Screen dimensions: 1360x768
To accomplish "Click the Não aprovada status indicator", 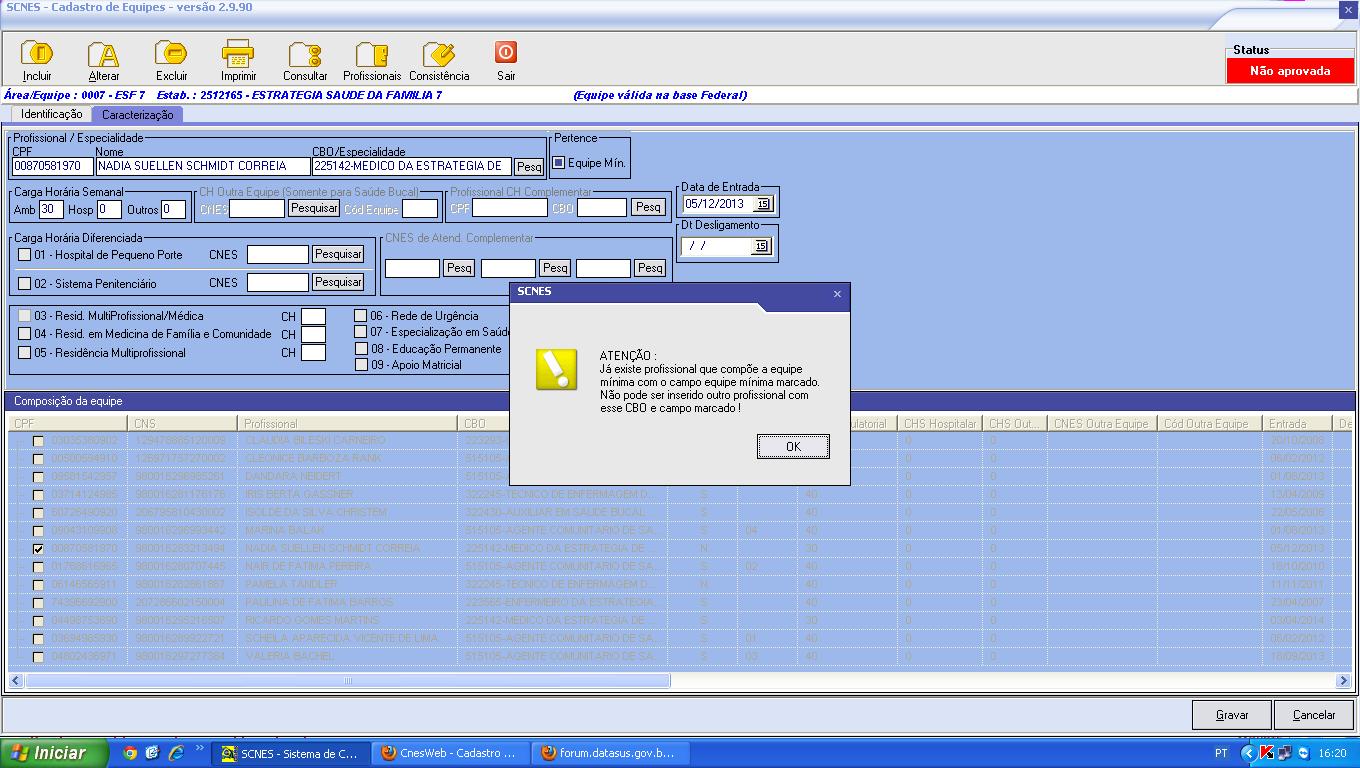I will [x=1290, y=71].
